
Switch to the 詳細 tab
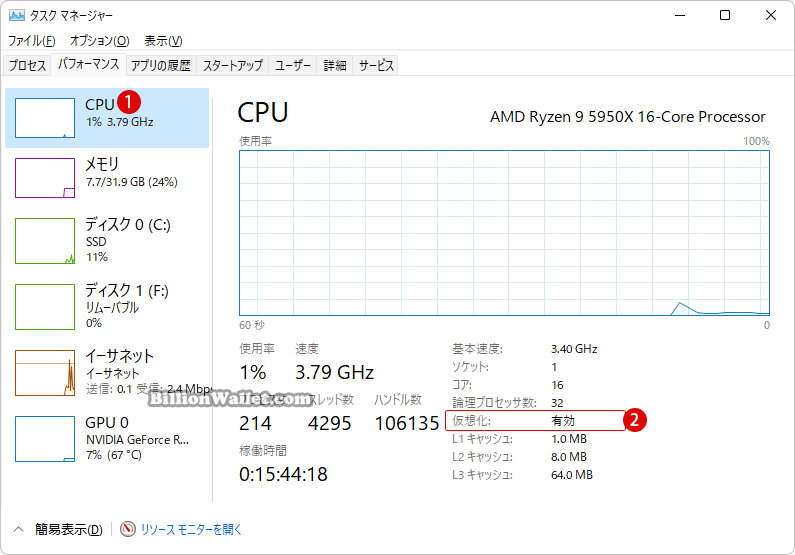click(x=335, y=65)
